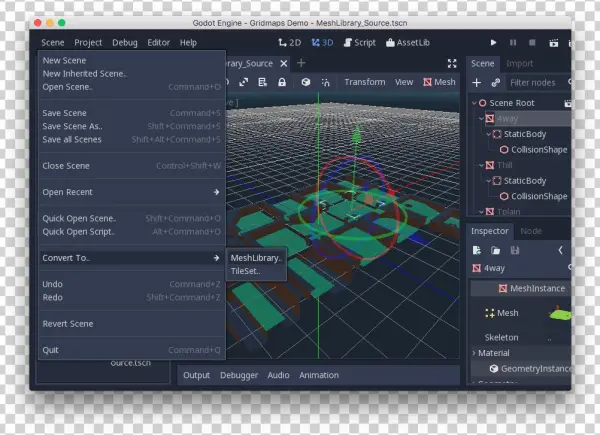
Task: Open the Scene menu
Action: point(52,42)
